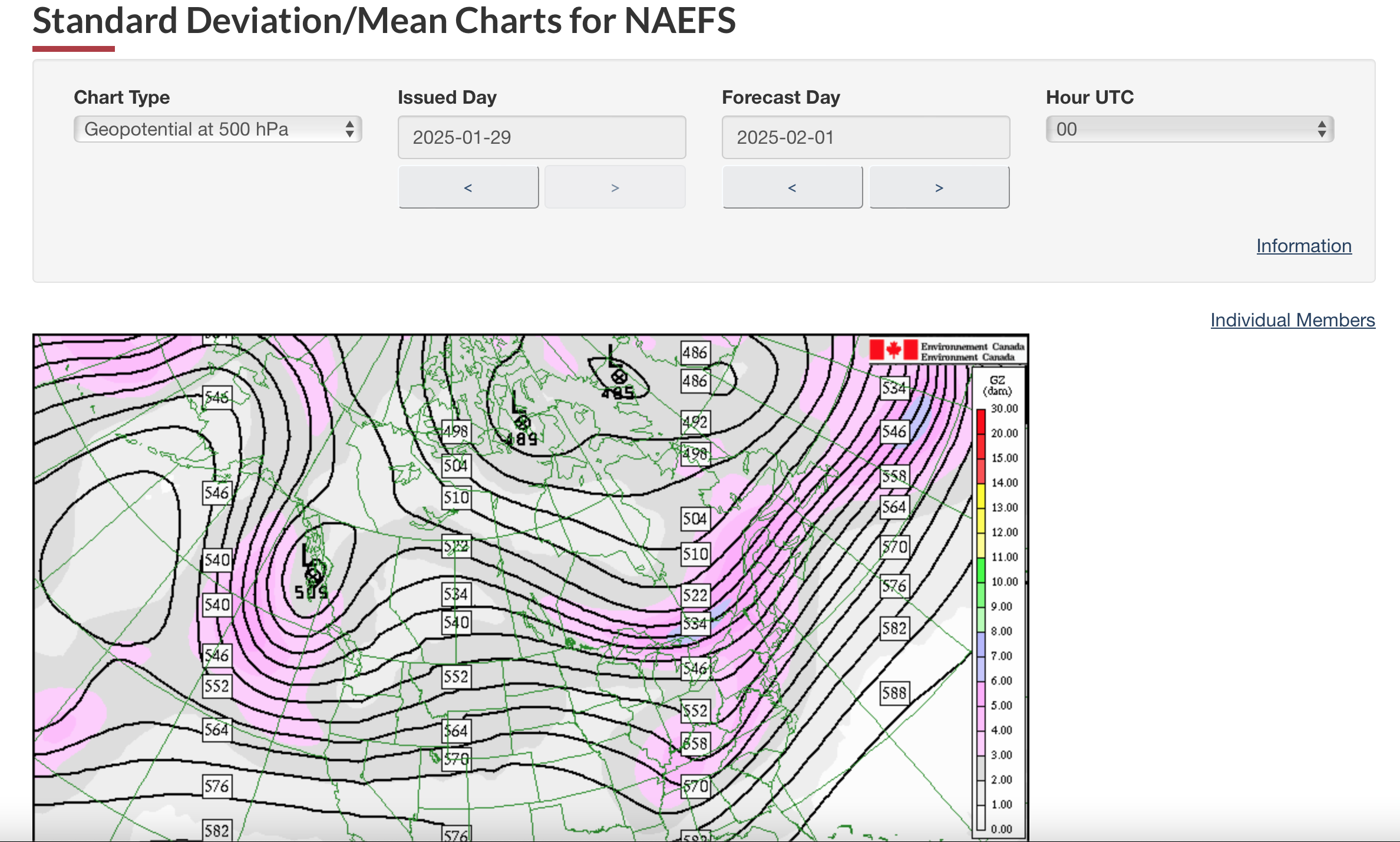Screen dimensions: 1400x842
Task: Click the GZ (dam) color scale legend
Action: (x=998, y=601)
